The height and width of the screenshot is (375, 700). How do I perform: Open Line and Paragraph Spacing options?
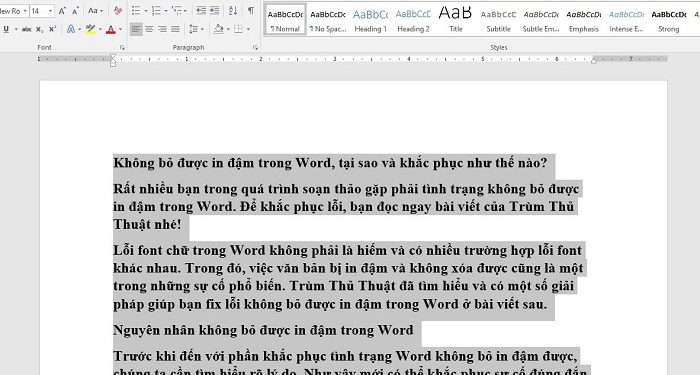point(193,29)
